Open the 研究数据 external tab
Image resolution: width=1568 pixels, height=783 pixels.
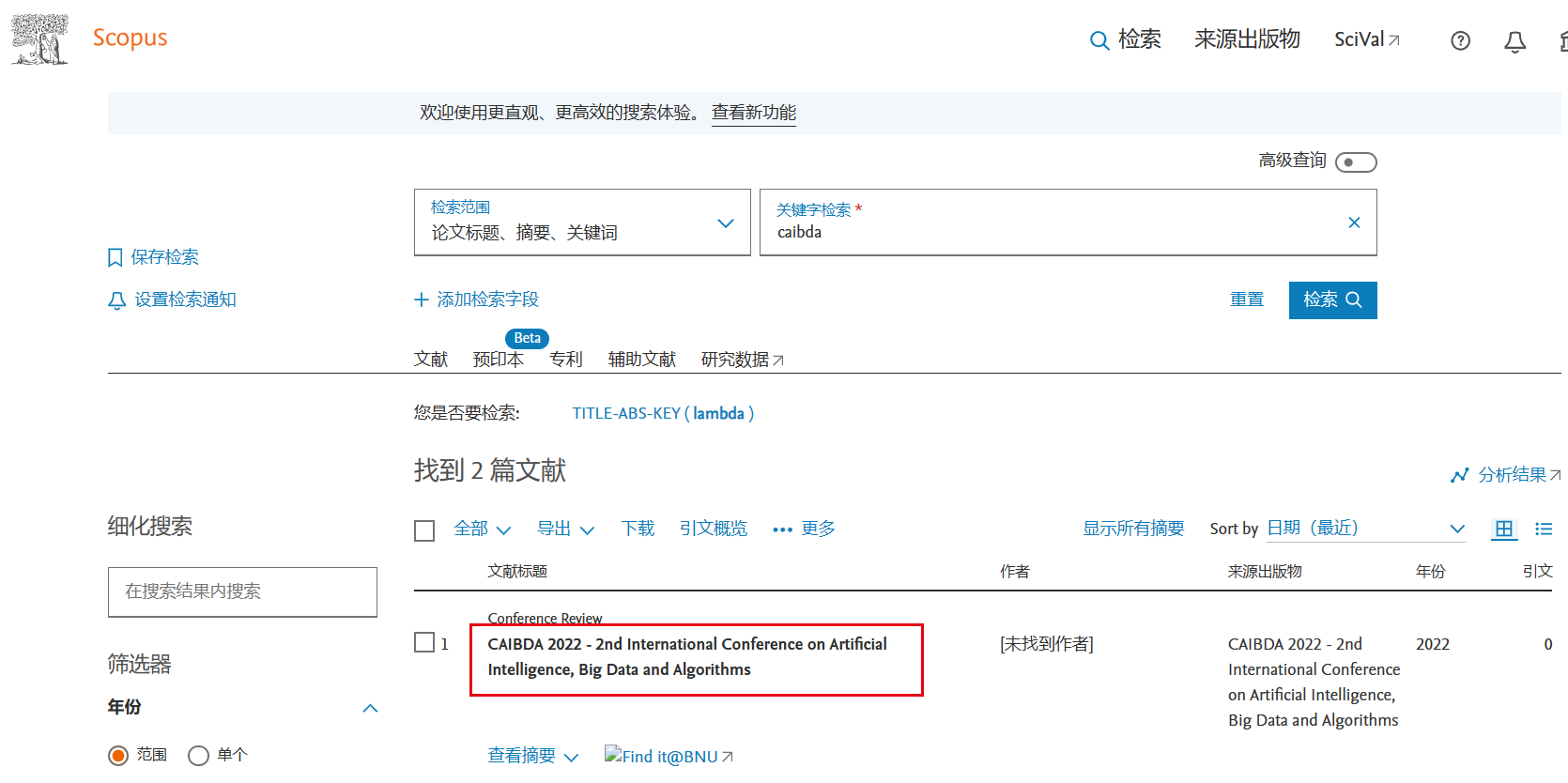pos(742,360)
